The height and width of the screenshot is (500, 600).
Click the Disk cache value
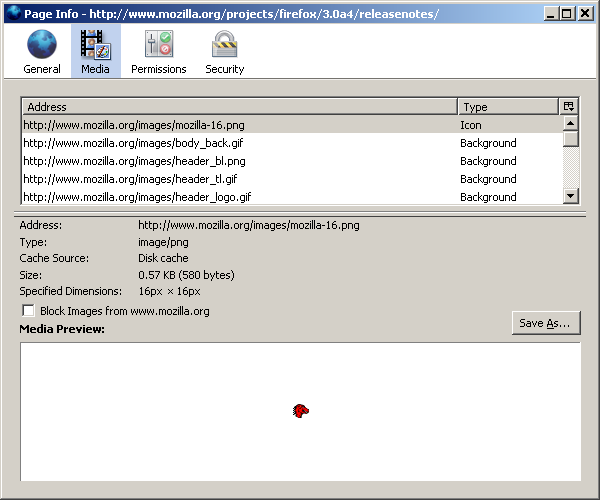pyautogui.click(x=163, y=258)
